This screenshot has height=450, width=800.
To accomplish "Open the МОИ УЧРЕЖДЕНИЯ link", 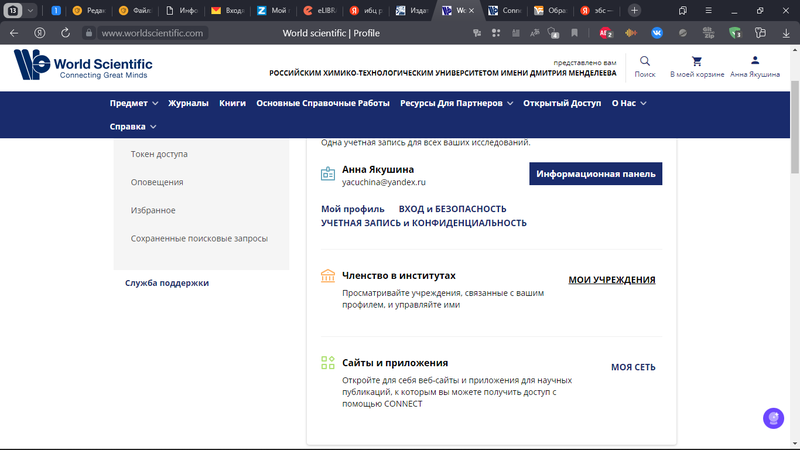I will tap(612, 280).
